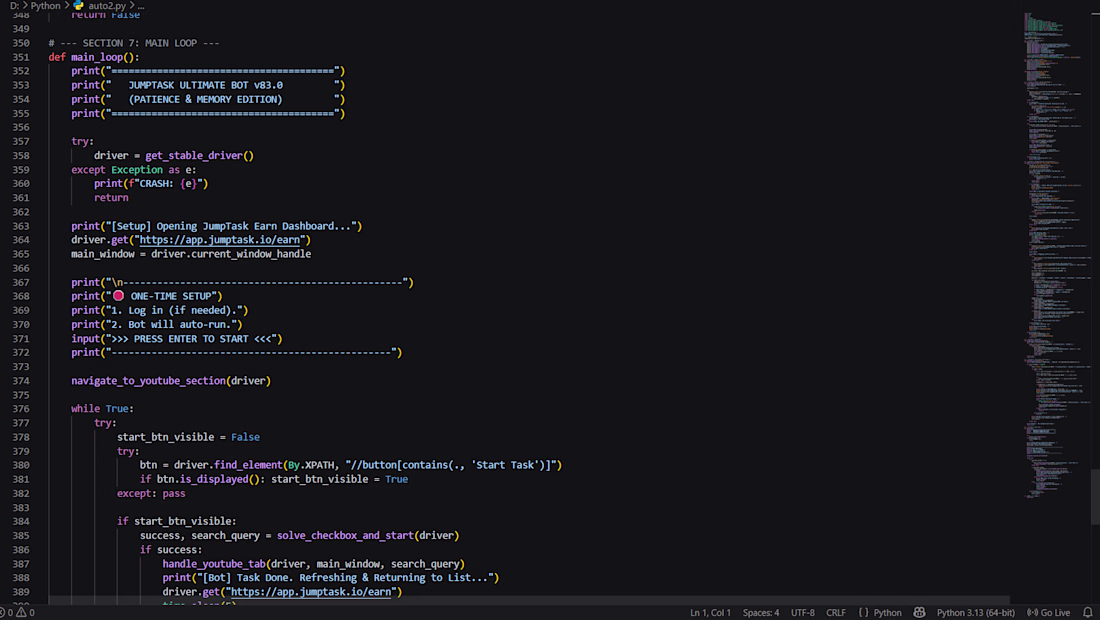1100x620 pixels.
Task: Click 'JUMPTASK ULTIMATE BOT v83.0' string
Action: click(206, 86)
